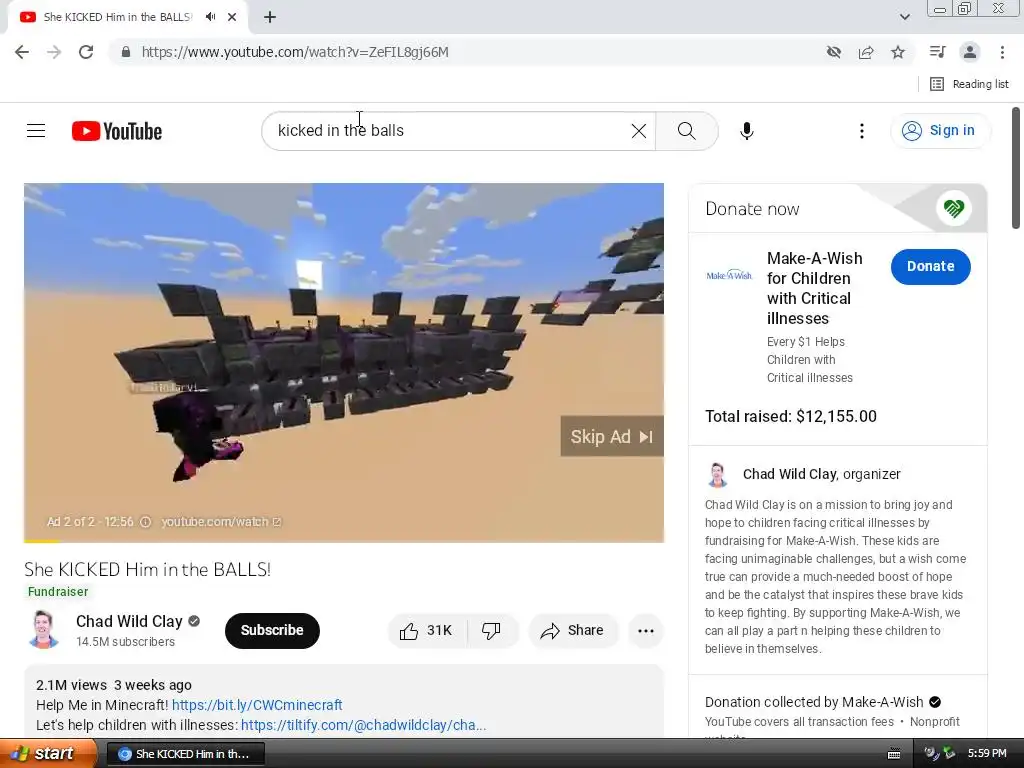1024x768 pixels.
Task: Open the Chad Wild Clay channel name
Action: tap(129, 621)
